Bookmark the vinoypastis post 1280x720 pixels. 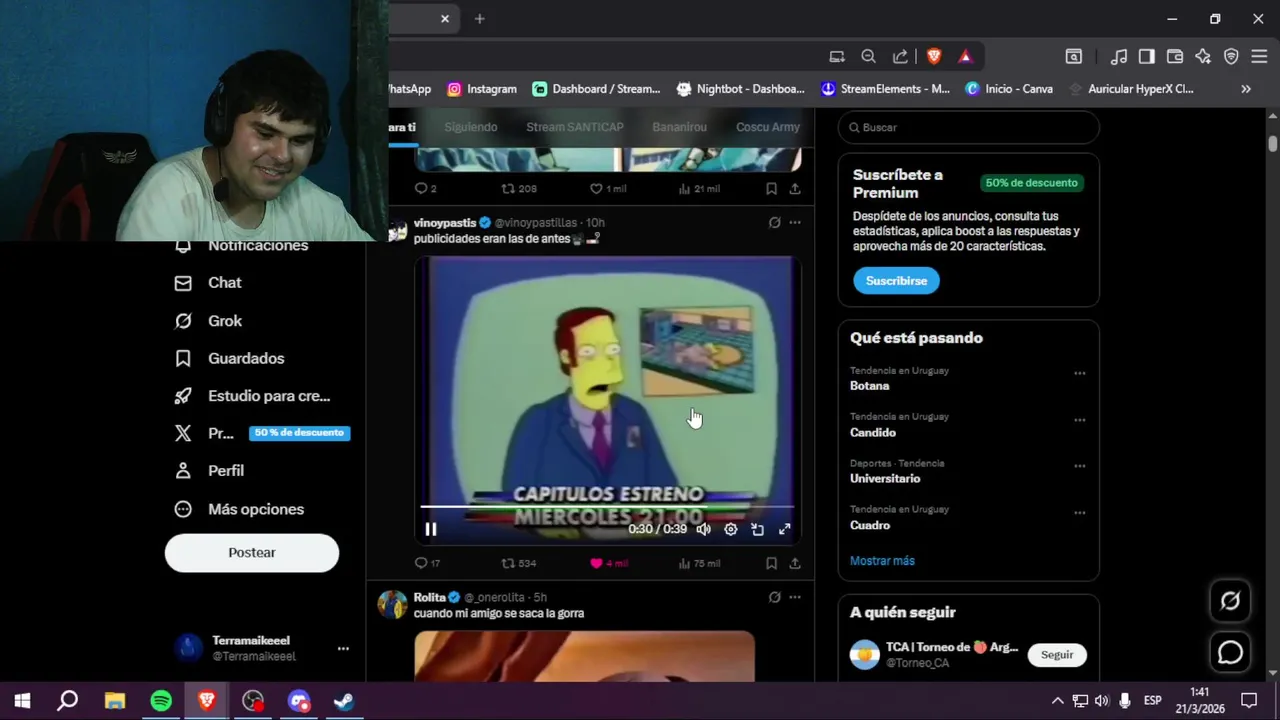(x=771, y=563)
